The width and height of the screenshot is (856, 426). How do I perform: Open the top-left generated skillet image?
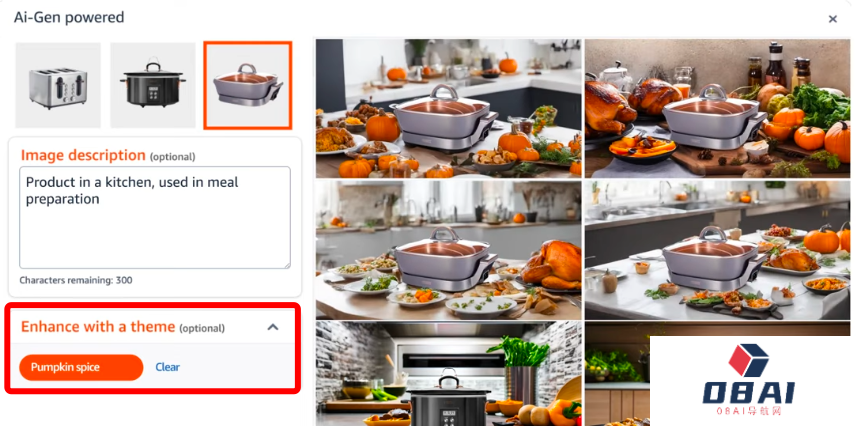coord(448,108)
